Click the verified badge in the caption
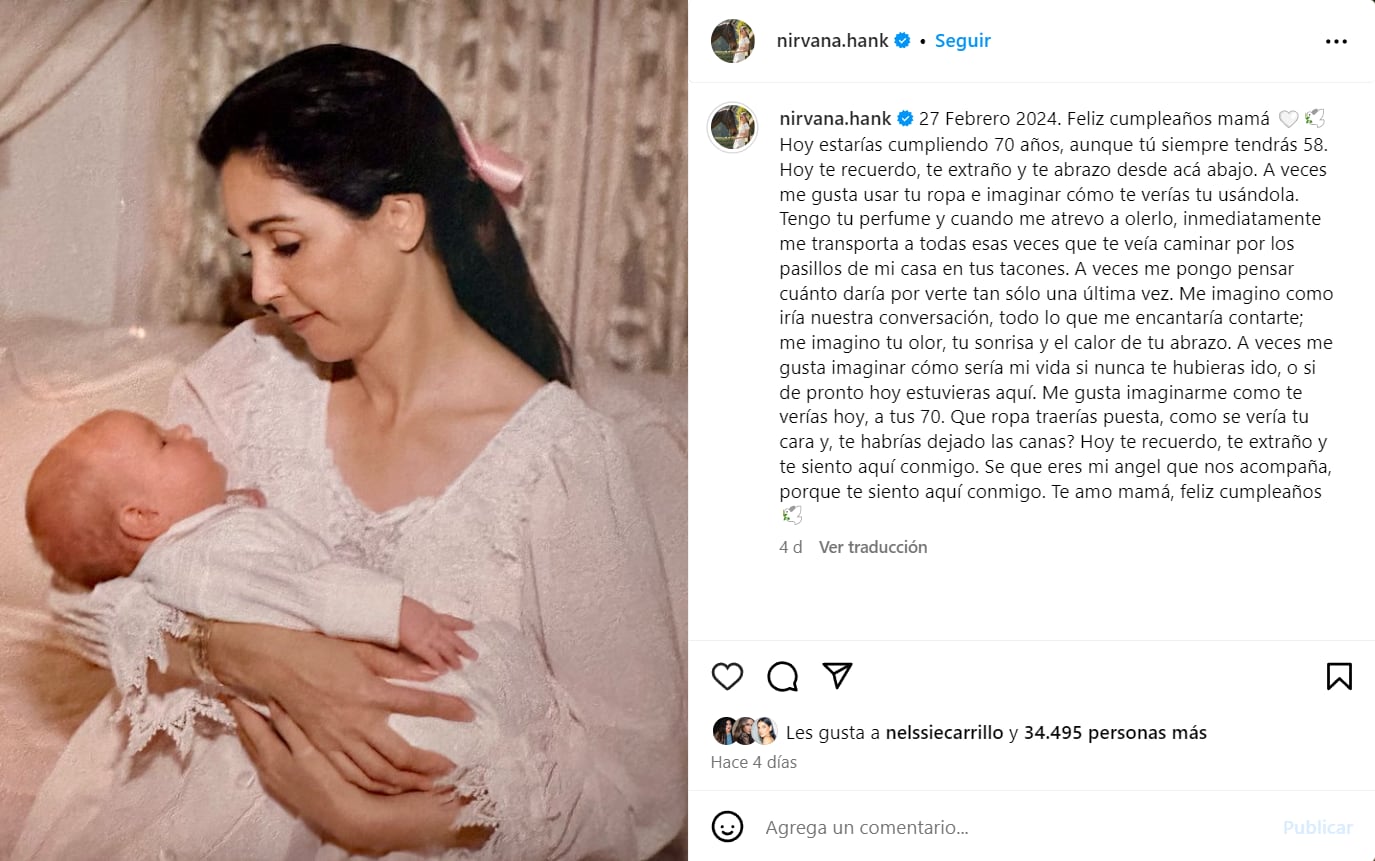 905,119
